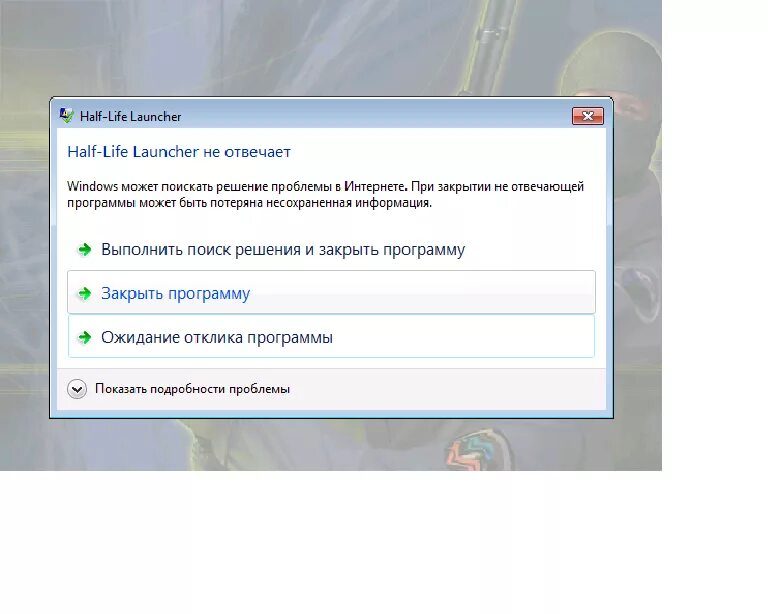Close the Half-Life Launcher dialog
The height and width of the screenshot is (614, 768).
(x=588, y=116)
